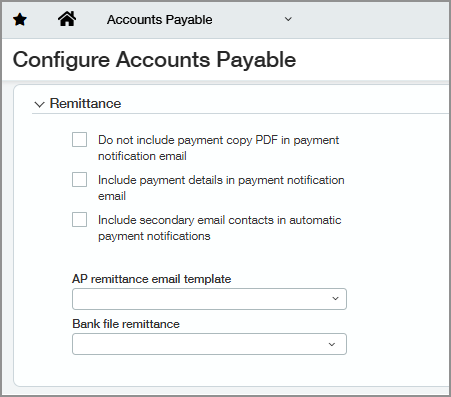The height and width of the screenshot is (397, 451).
Task: Click empty space in the top navigation bar
Action: coord(367,20)
